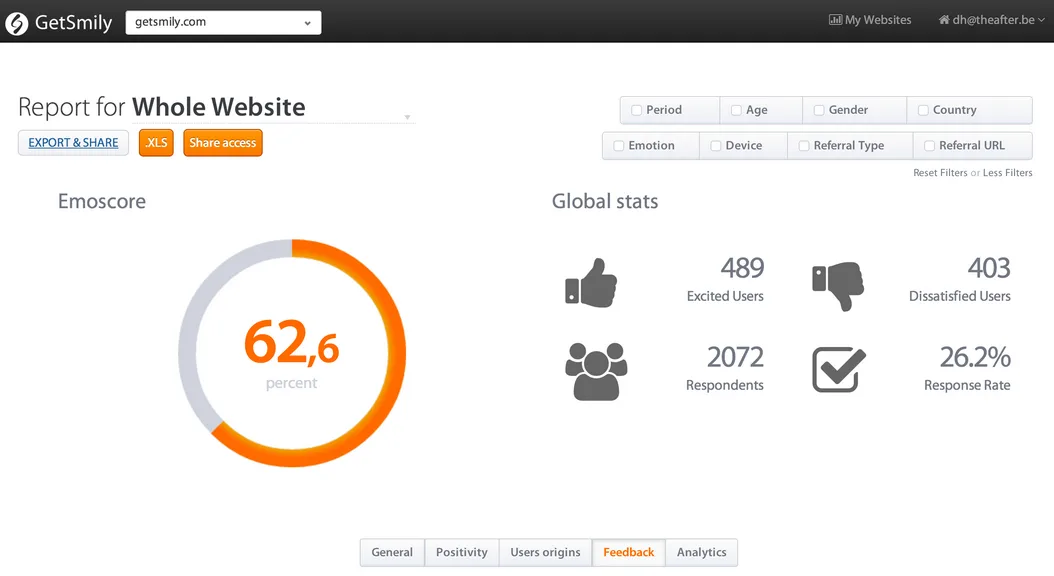Click the orange Emoscore gauge arc
The image size is (1054, 576).
[x=395, y=353]
